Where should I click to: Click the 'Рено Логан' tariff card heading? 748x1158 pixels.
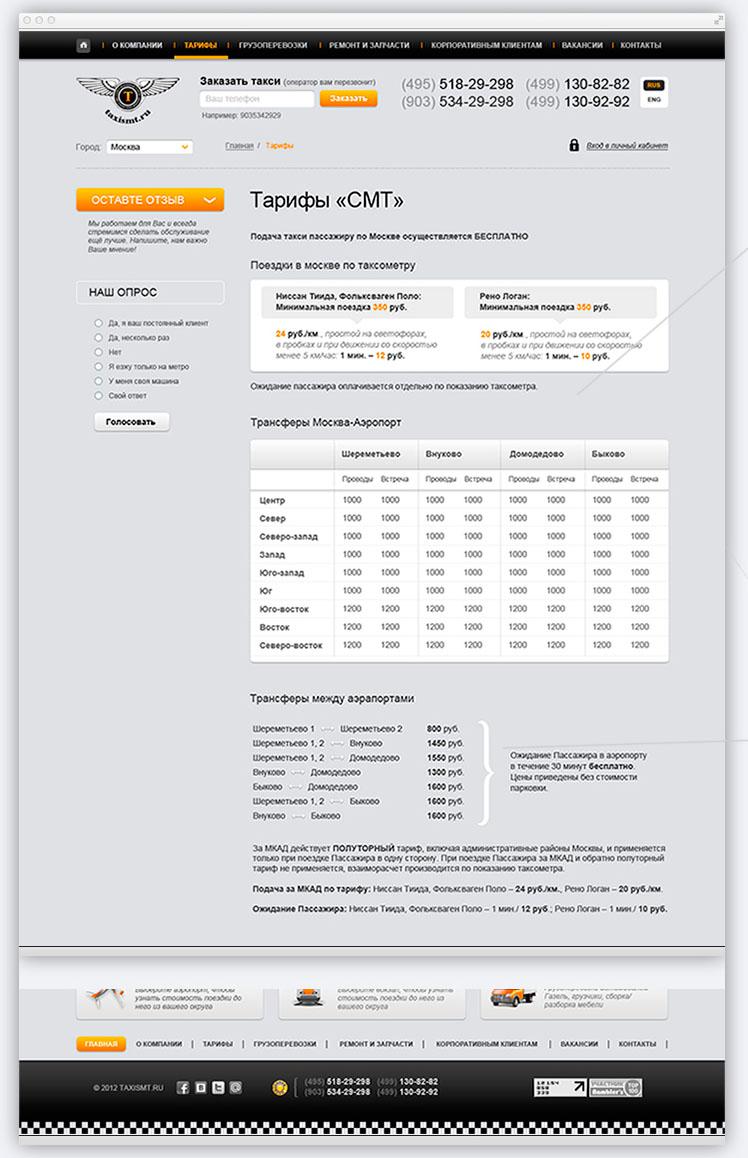pos(505,295)
